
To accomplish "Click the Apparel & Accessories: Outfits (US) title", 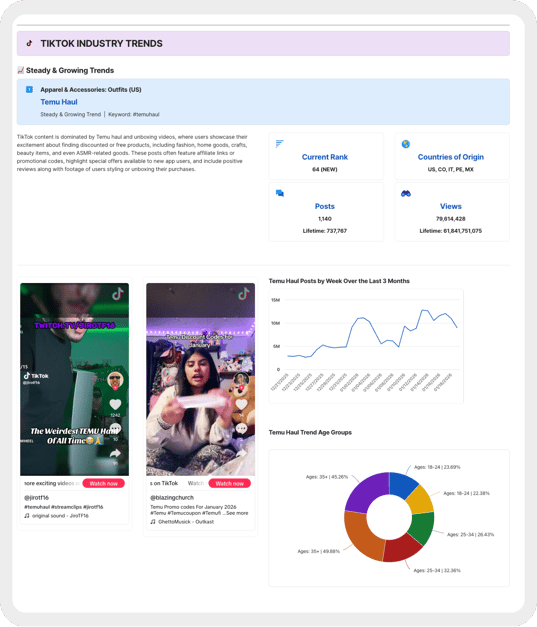I will pos(91,90).
